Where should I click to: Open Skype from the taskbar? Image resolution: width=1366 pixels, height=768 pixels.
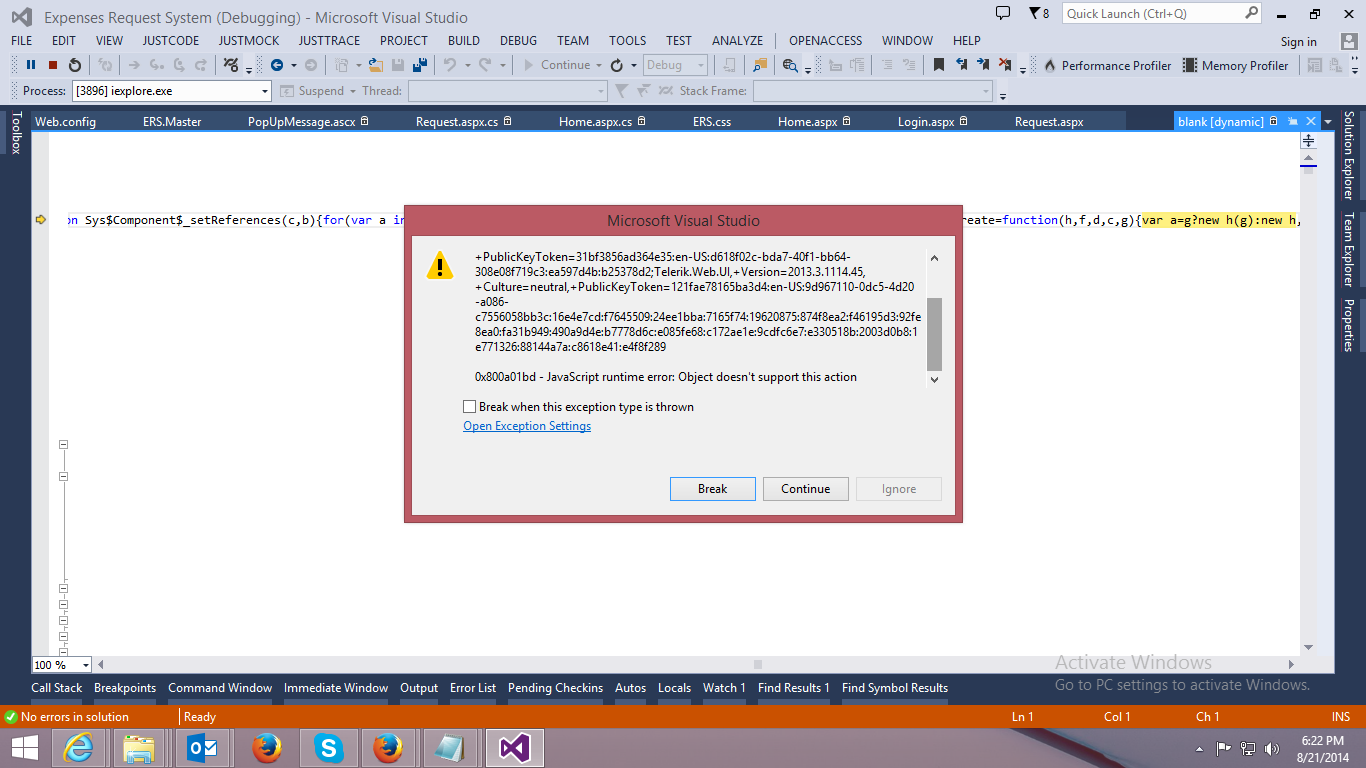point(328,747)
